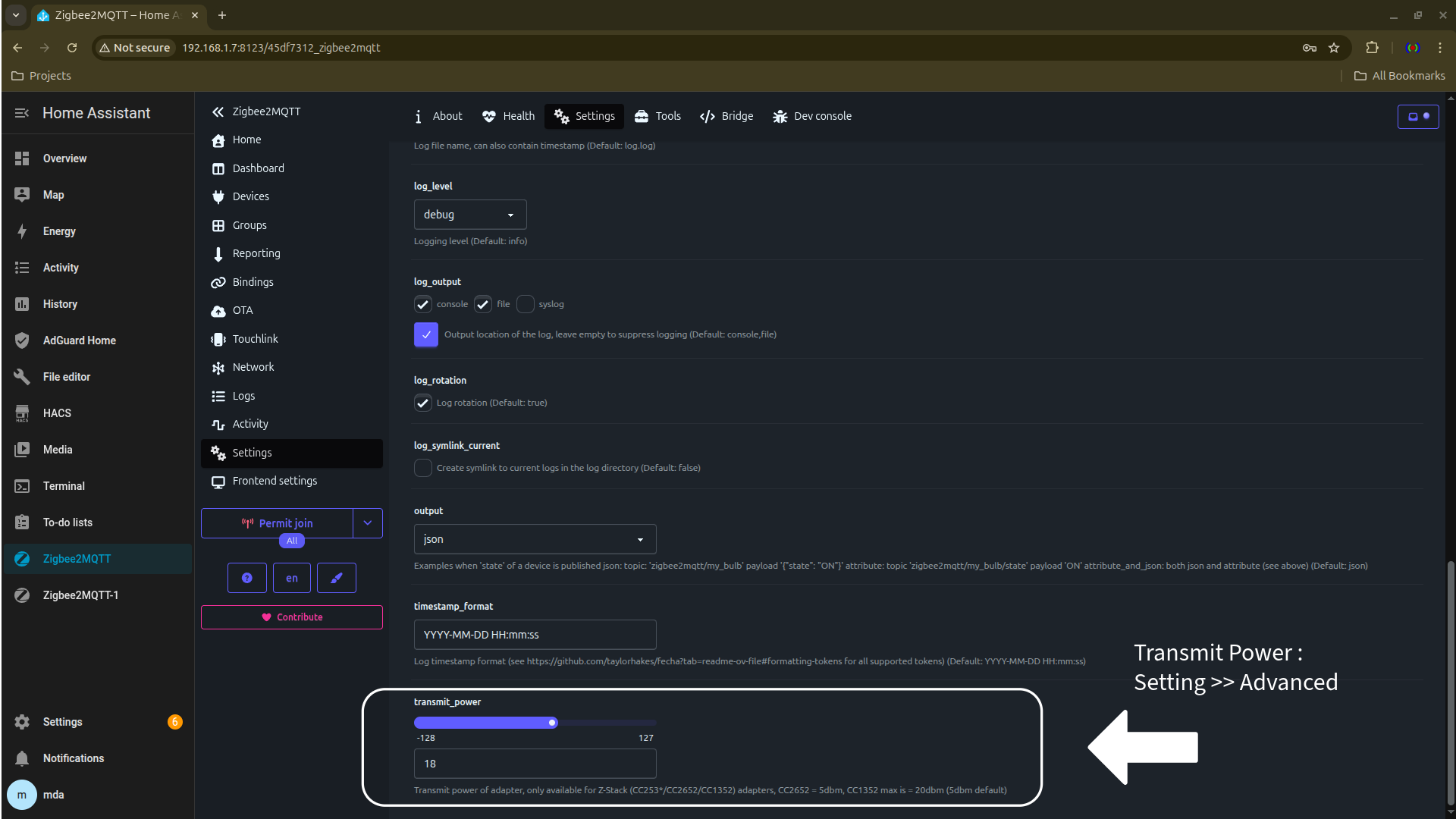The height and width of the screenshot is (819, 1456).
Task: Bookmark this page star icon
Action: click(1334, 48)
